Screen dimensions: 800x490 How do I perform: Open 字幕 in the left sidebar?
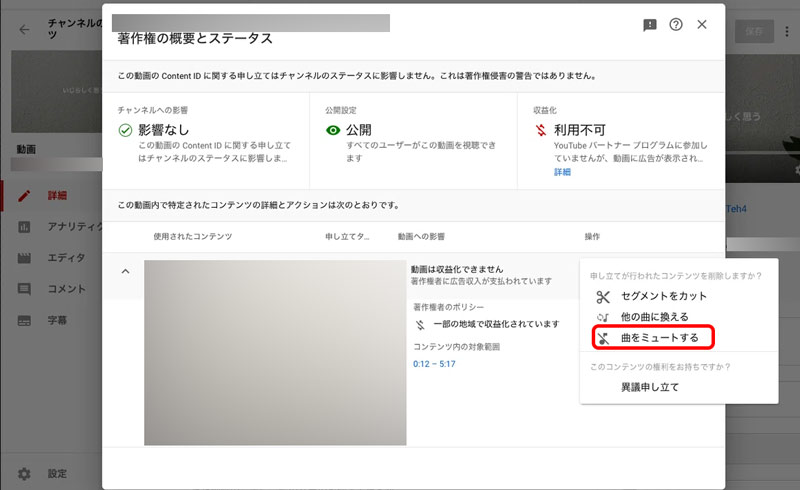[57, 321]
